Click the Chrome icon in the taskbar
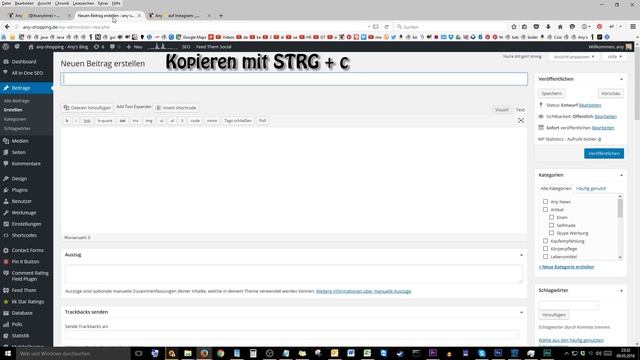The height and width of the screenshot is (360, 640). coord(220,353)
